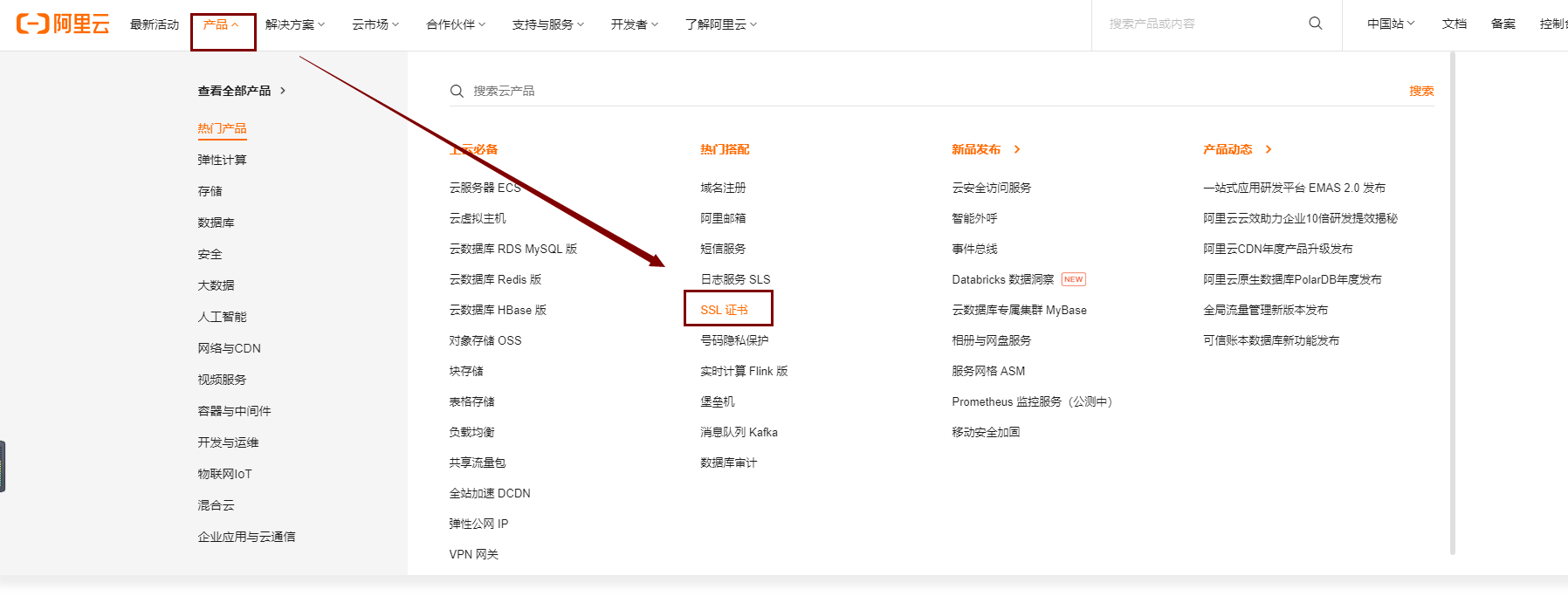
Task: Click the magnifier icon beside 搜索云产品
Action: (x=457, y=91)
